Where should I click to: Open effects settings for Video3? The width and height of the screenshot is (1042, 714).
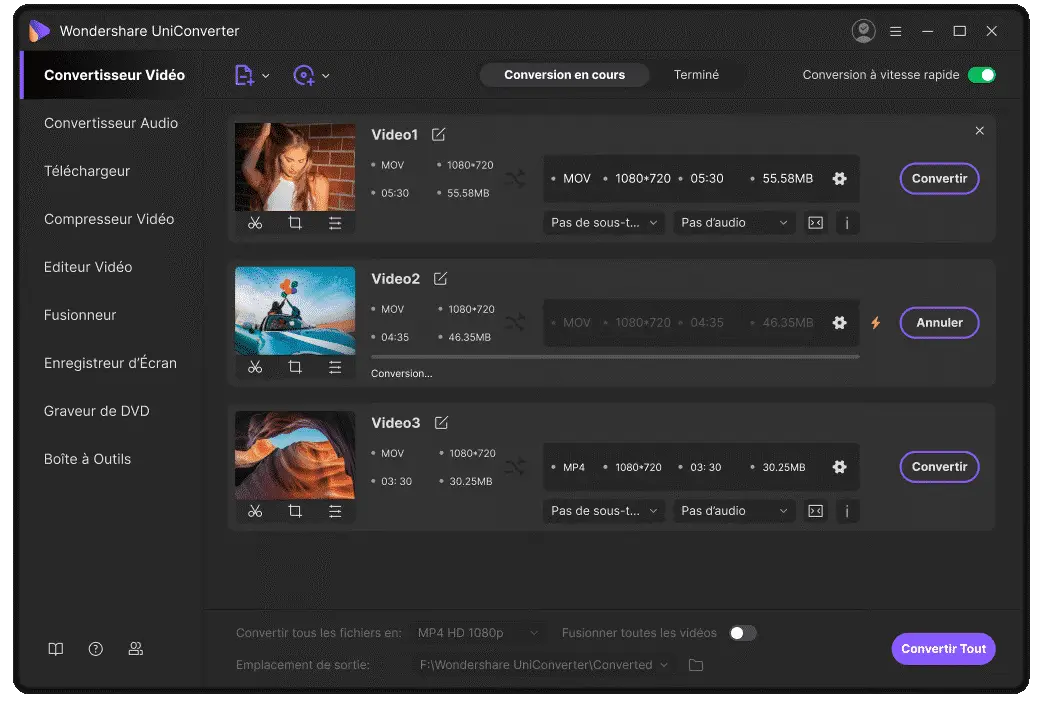click(335, 511)
